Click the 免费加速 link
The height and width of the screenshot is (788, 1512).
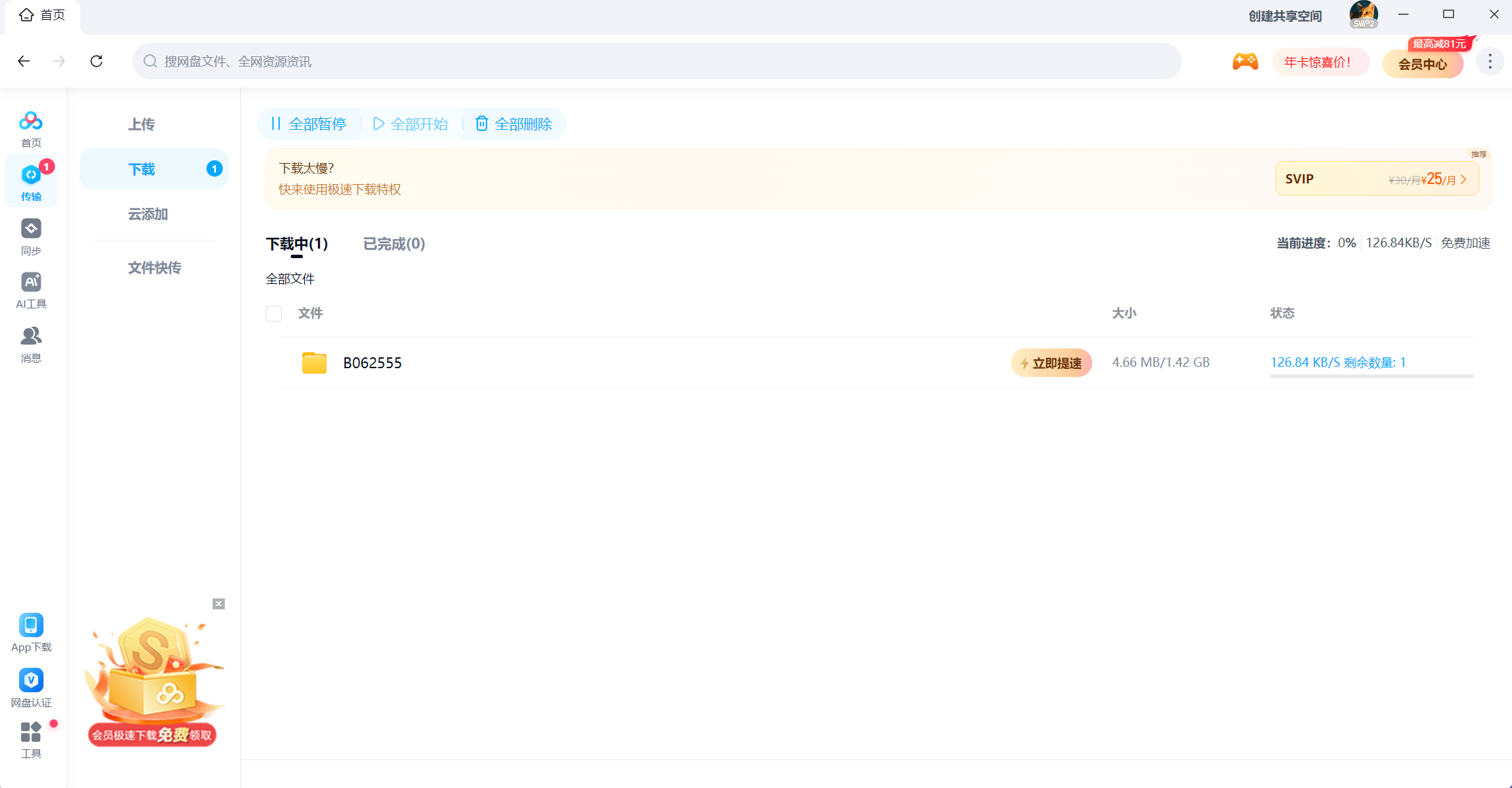1465,243
